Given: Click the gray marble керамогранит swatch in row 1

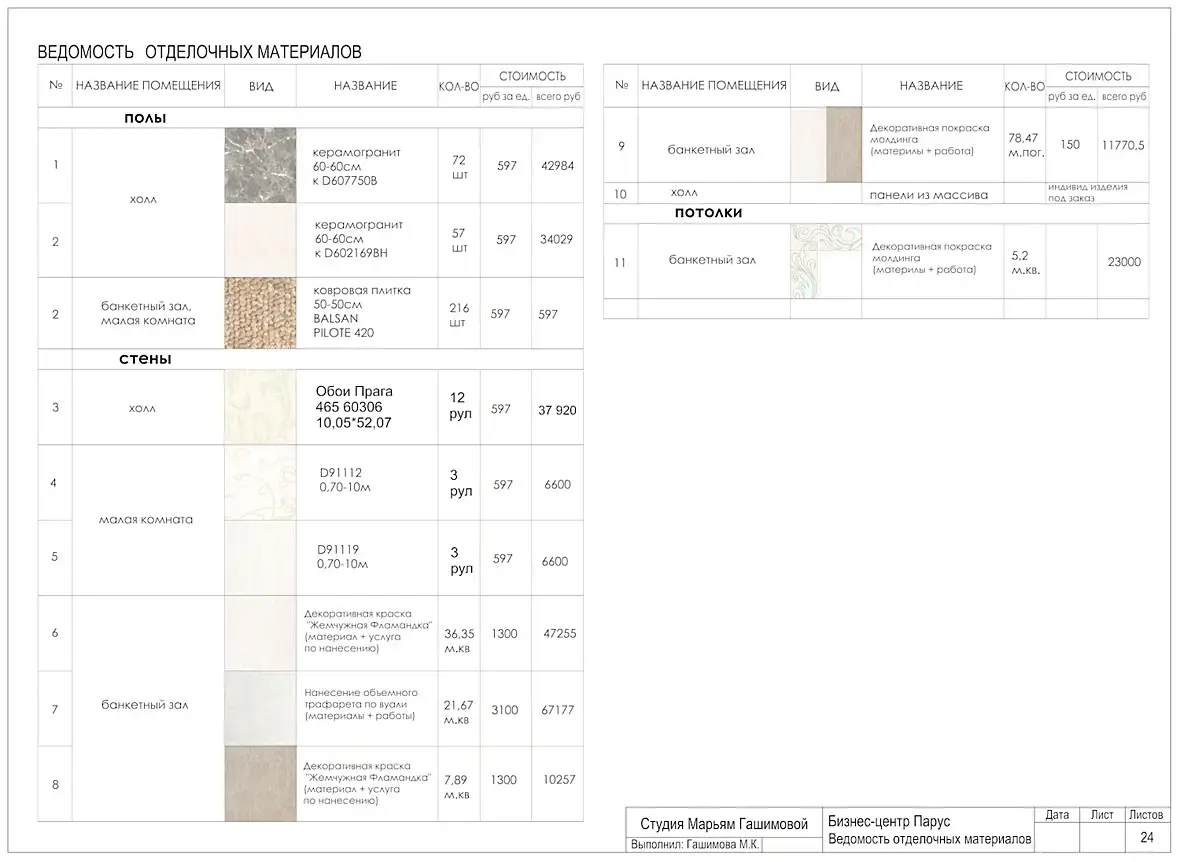Looking at the screenshot, I should [260, 165].
